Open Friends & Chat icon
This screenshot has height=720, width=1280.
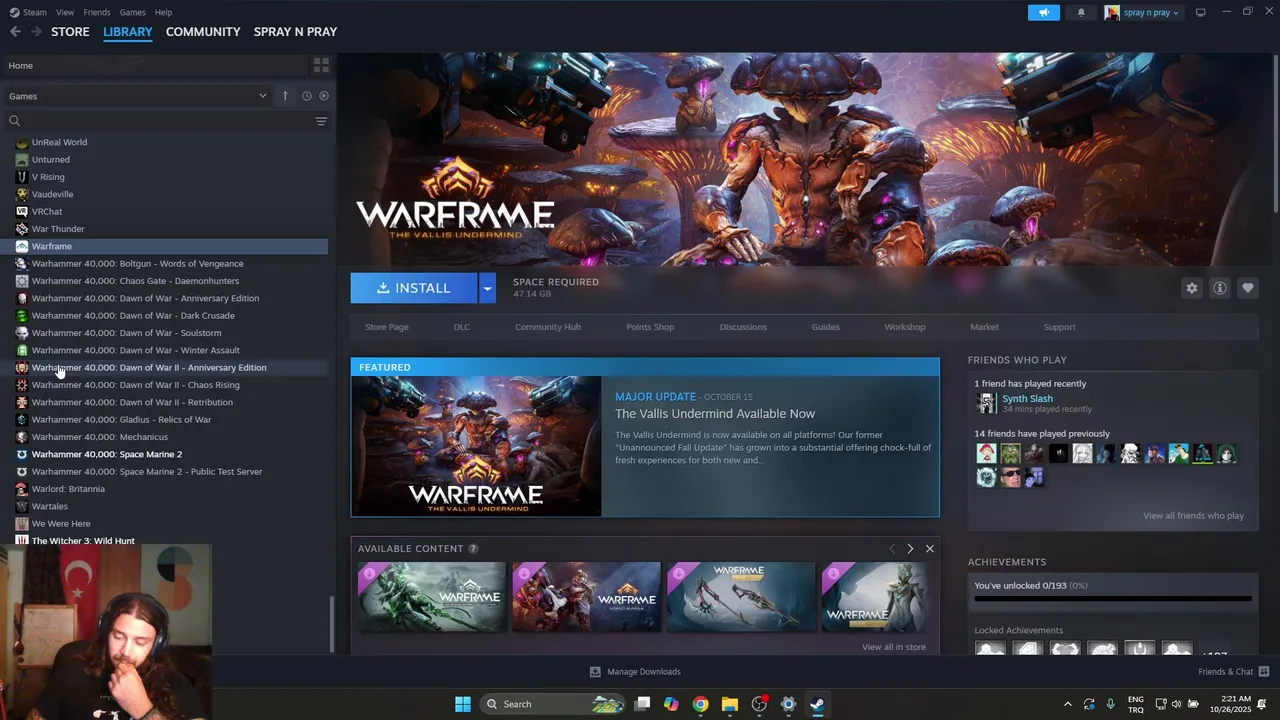click(x=1264, y=671)
